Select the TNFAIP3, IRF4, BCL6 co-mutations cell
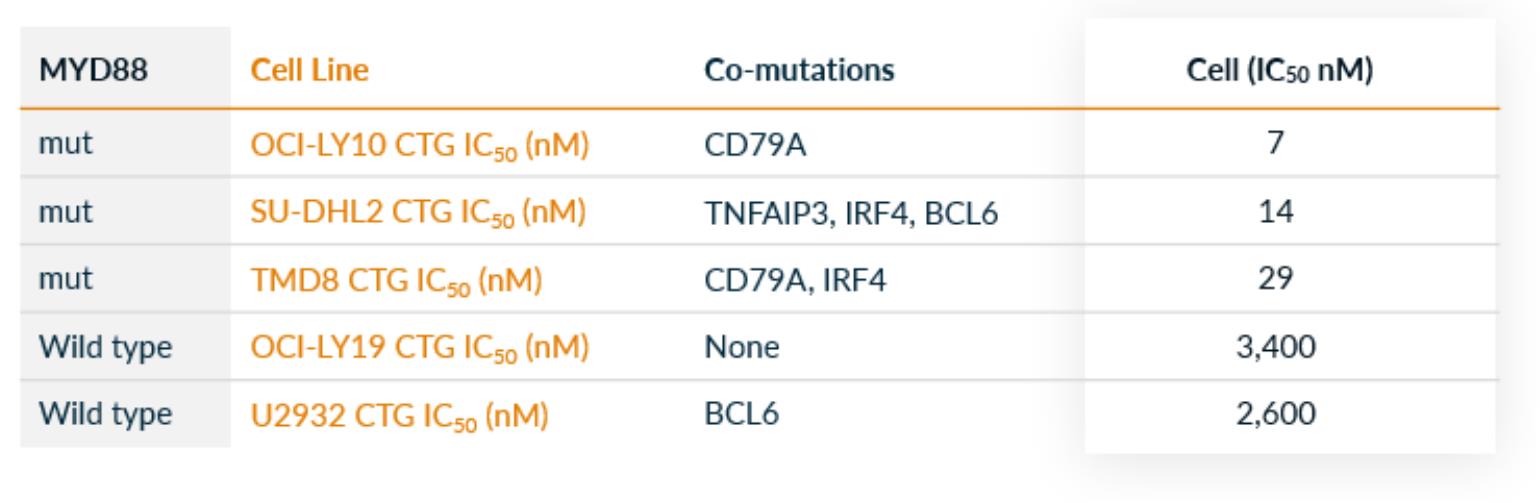The width and height of the screenshot is (1540, 503). pos(851,211)
